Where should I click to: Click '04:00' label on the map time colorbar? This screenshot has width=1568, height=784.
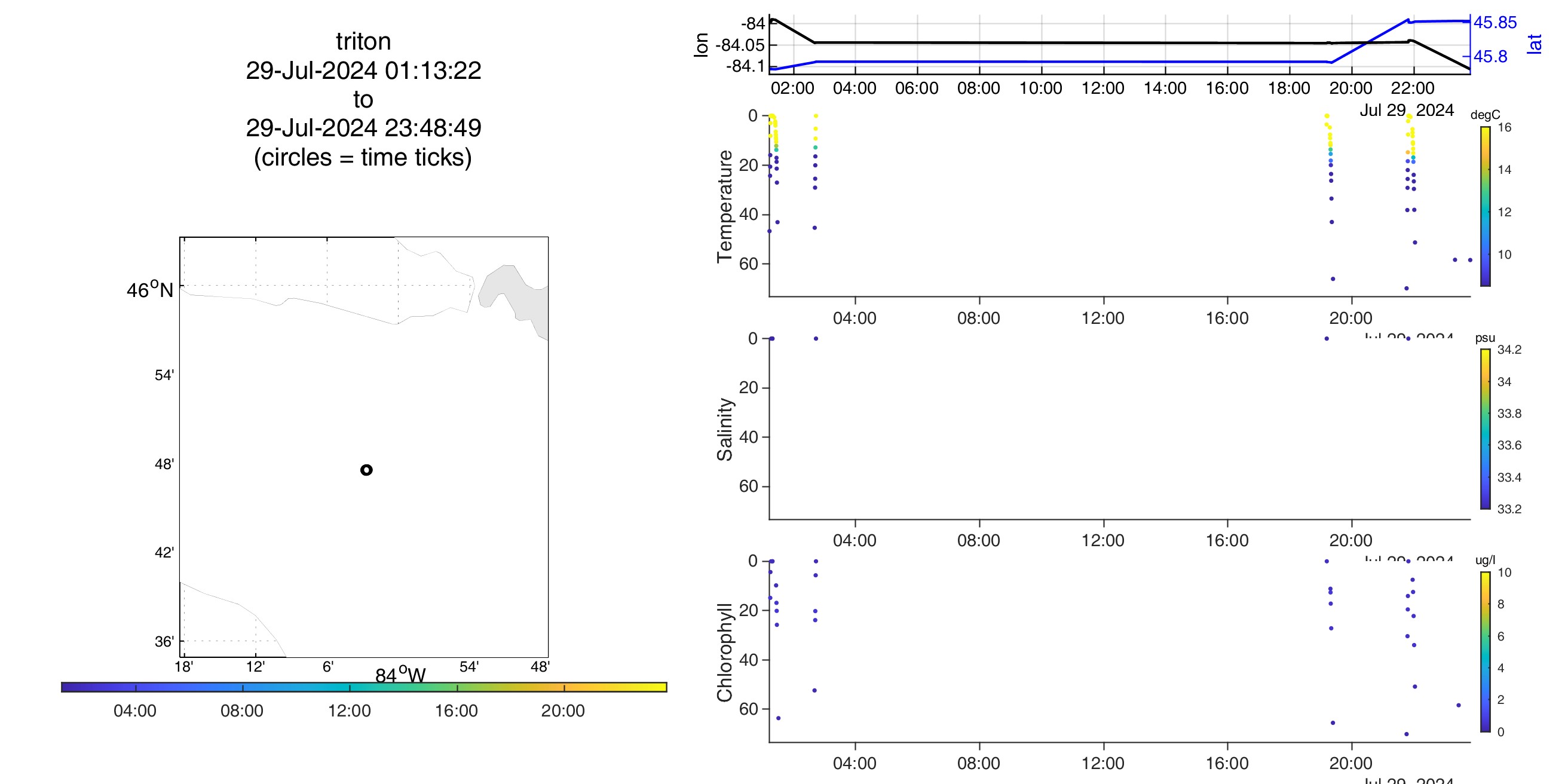(135, 711)
